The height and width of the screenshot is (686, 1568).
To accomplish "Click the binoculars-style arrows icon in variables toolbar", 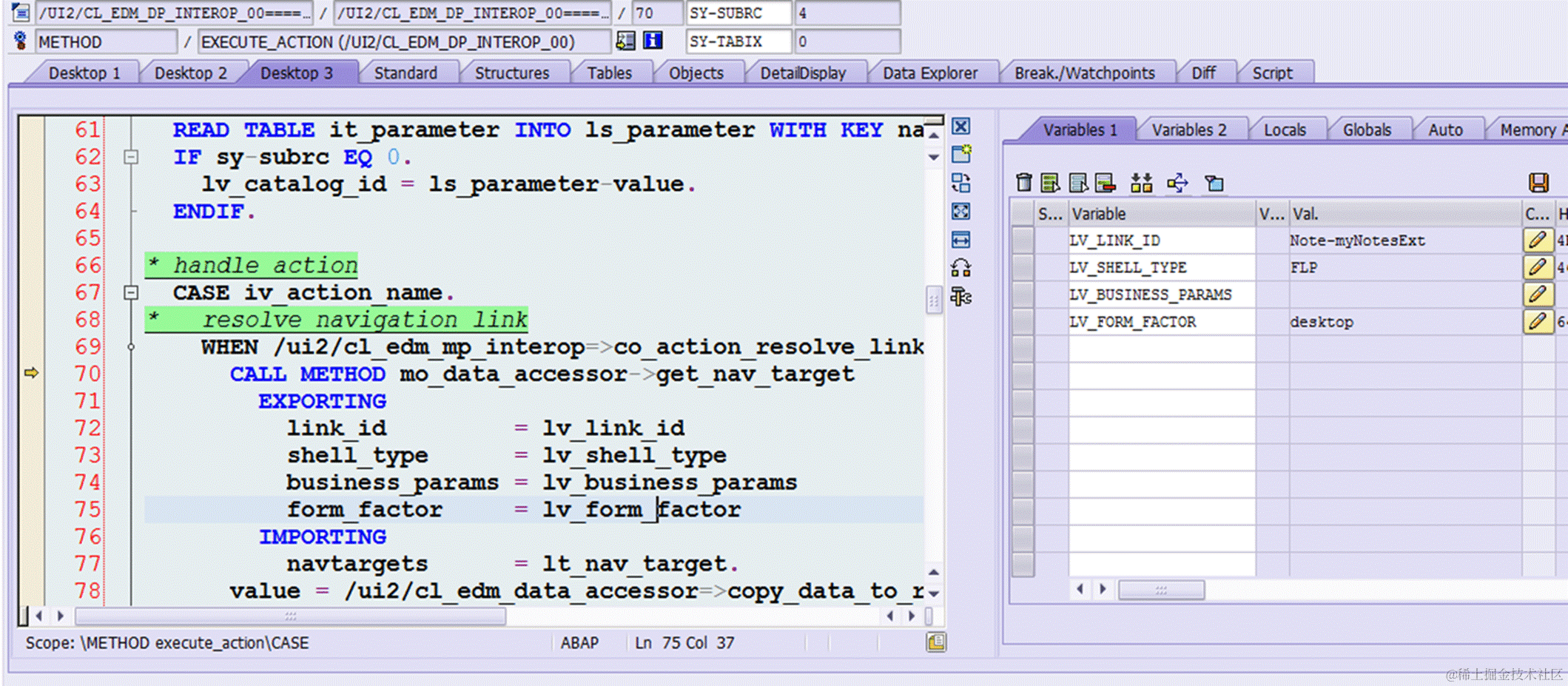I will (1141, 183).
